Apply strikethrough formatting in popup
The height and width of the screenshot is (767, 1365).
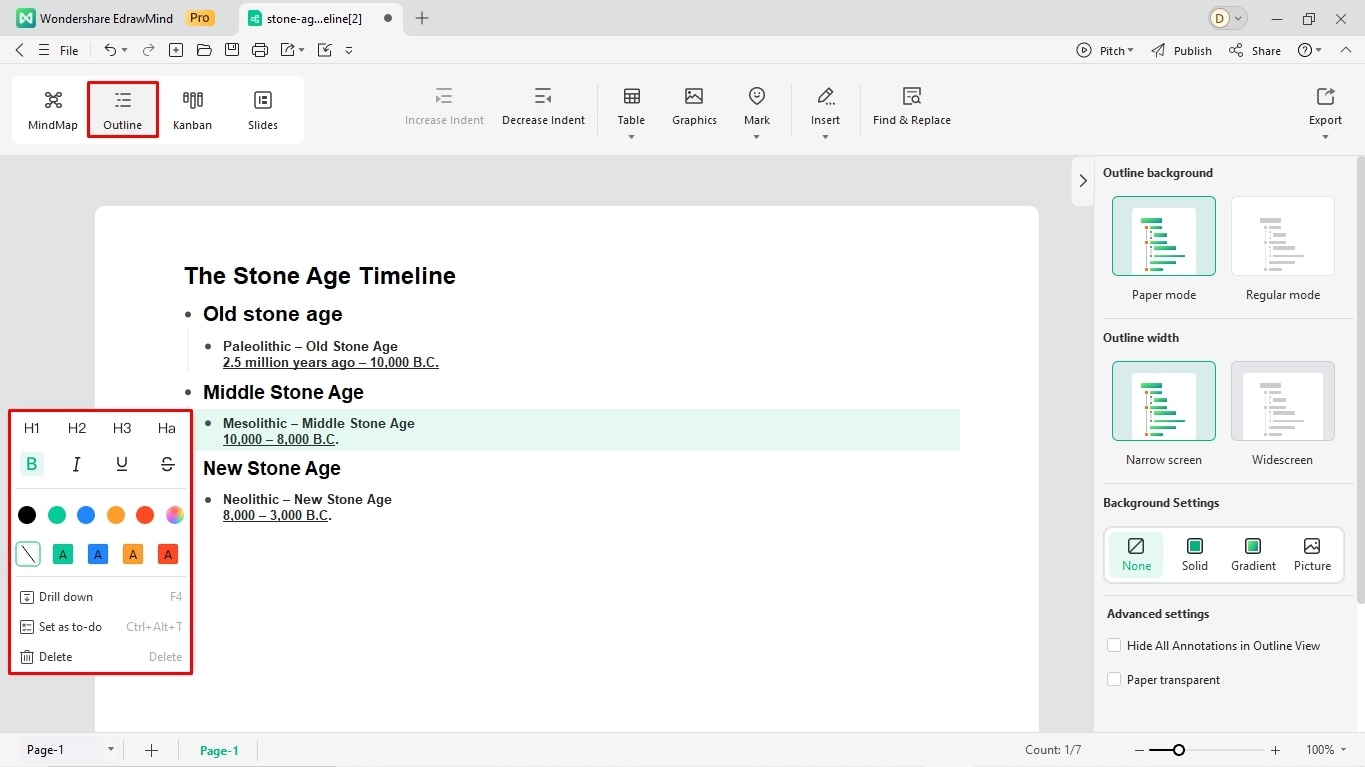(167, 464)
